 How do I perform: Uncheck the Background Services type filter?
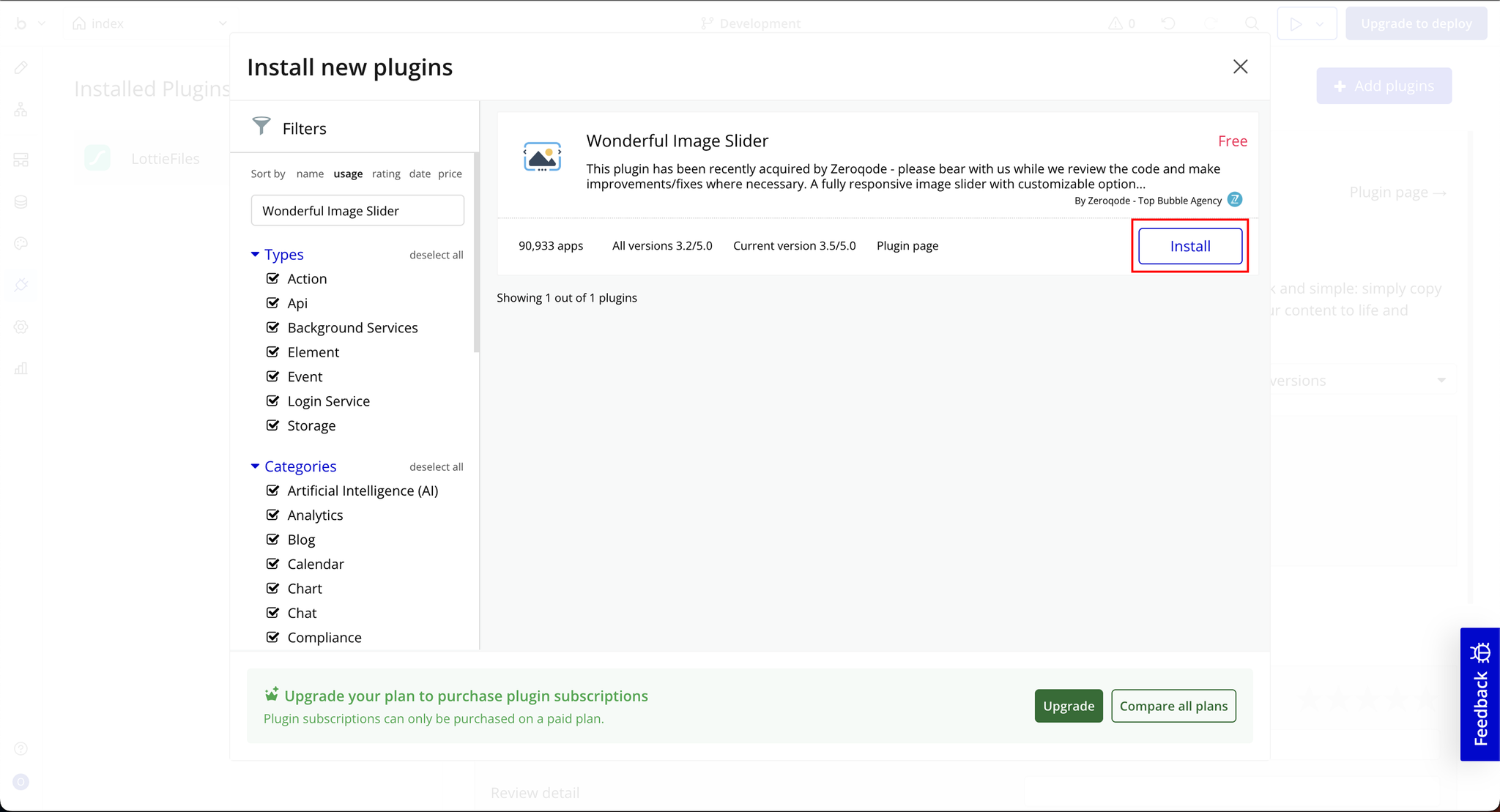[x=273, y=327]
